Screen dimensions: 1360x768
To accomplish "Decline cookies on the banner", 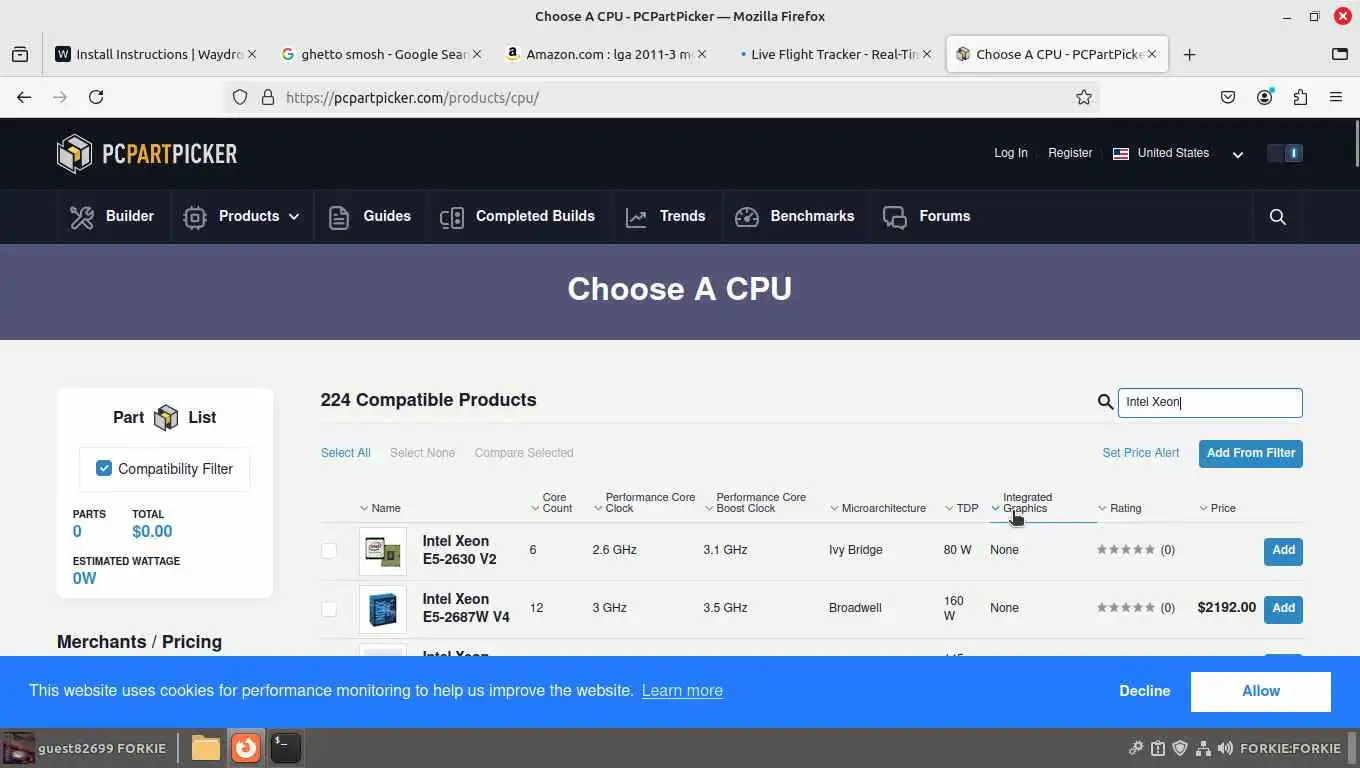I will tap(1144, 691).
